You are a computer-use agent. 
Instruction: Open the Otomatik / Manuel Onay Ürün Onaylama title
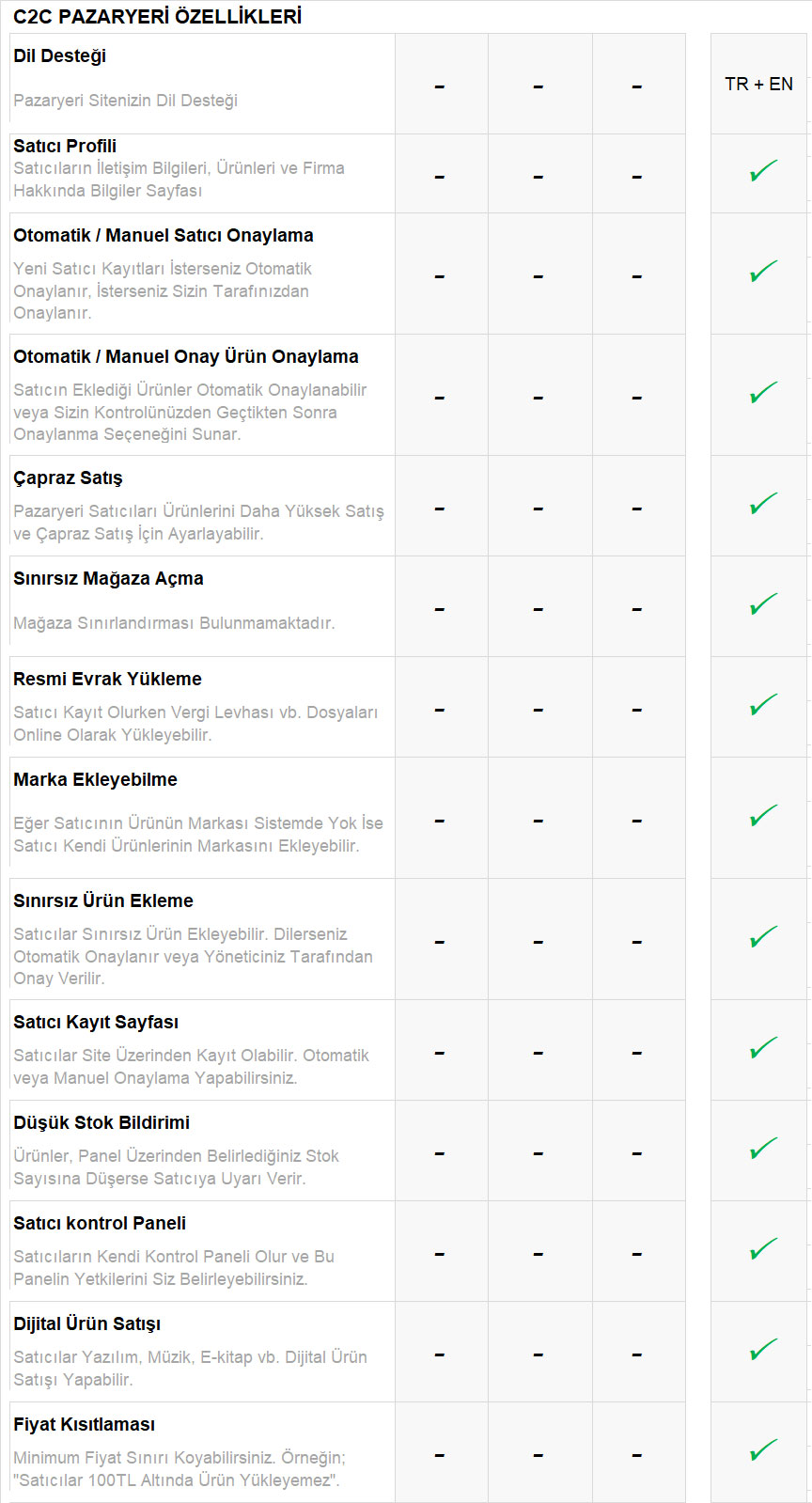click(x=185, y=357)
